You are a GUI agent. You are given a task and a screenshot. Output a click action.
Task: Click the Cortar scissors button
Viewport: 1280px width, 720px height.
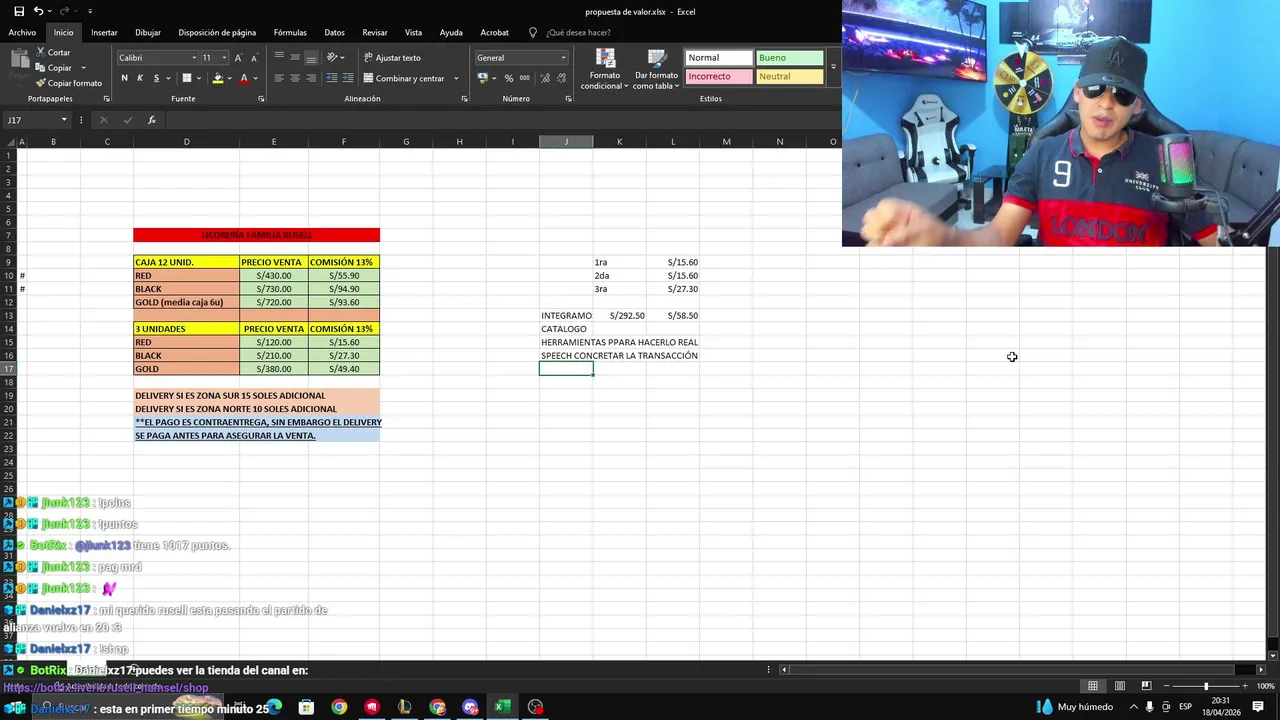(x=53, y=52)
